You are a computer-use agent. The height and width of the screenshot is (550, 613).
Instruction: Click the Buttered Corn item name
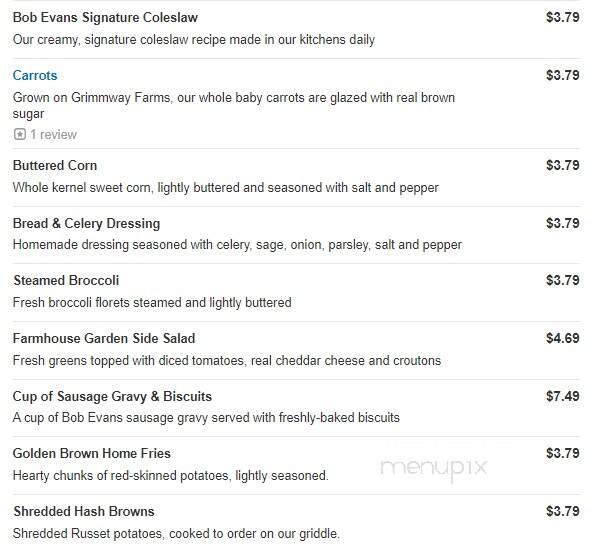coord(55,165)
